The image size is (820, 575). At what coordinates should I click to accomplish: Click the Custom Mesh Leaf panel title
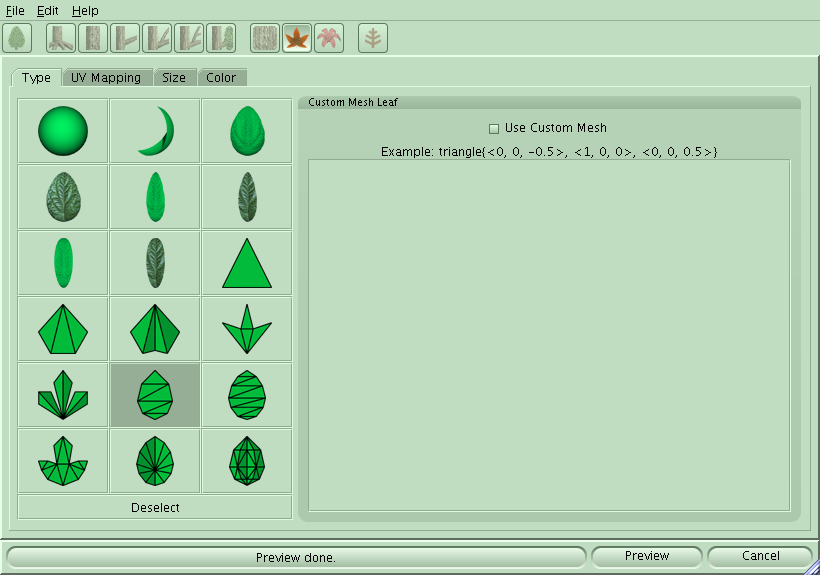(353, 102)
